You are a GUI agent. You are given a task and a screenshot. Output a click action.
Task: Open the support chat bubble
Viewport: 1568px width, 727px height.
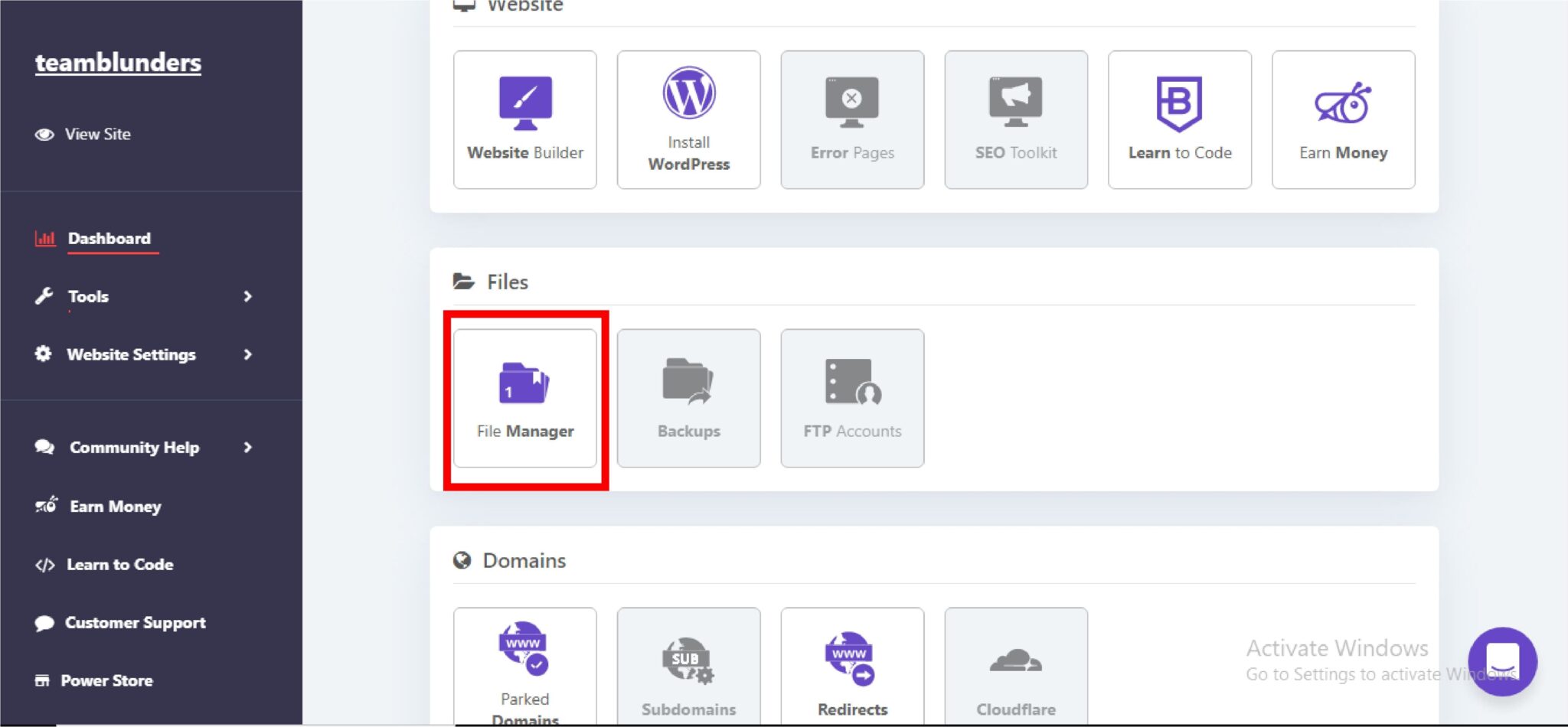[1502, 662]
